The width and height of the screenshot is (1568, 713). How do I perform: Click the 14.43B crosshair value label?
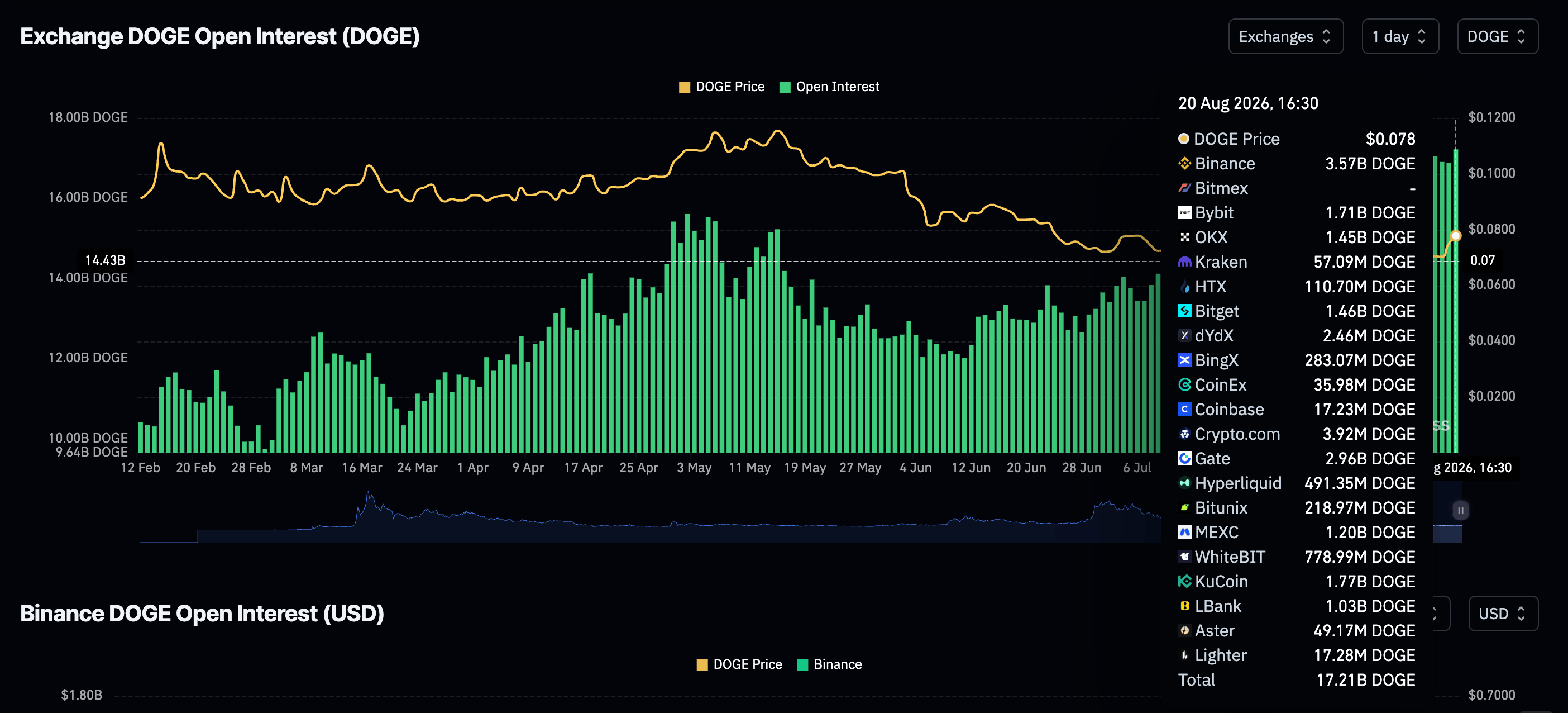pyautogui.click(x=106, y=260)
